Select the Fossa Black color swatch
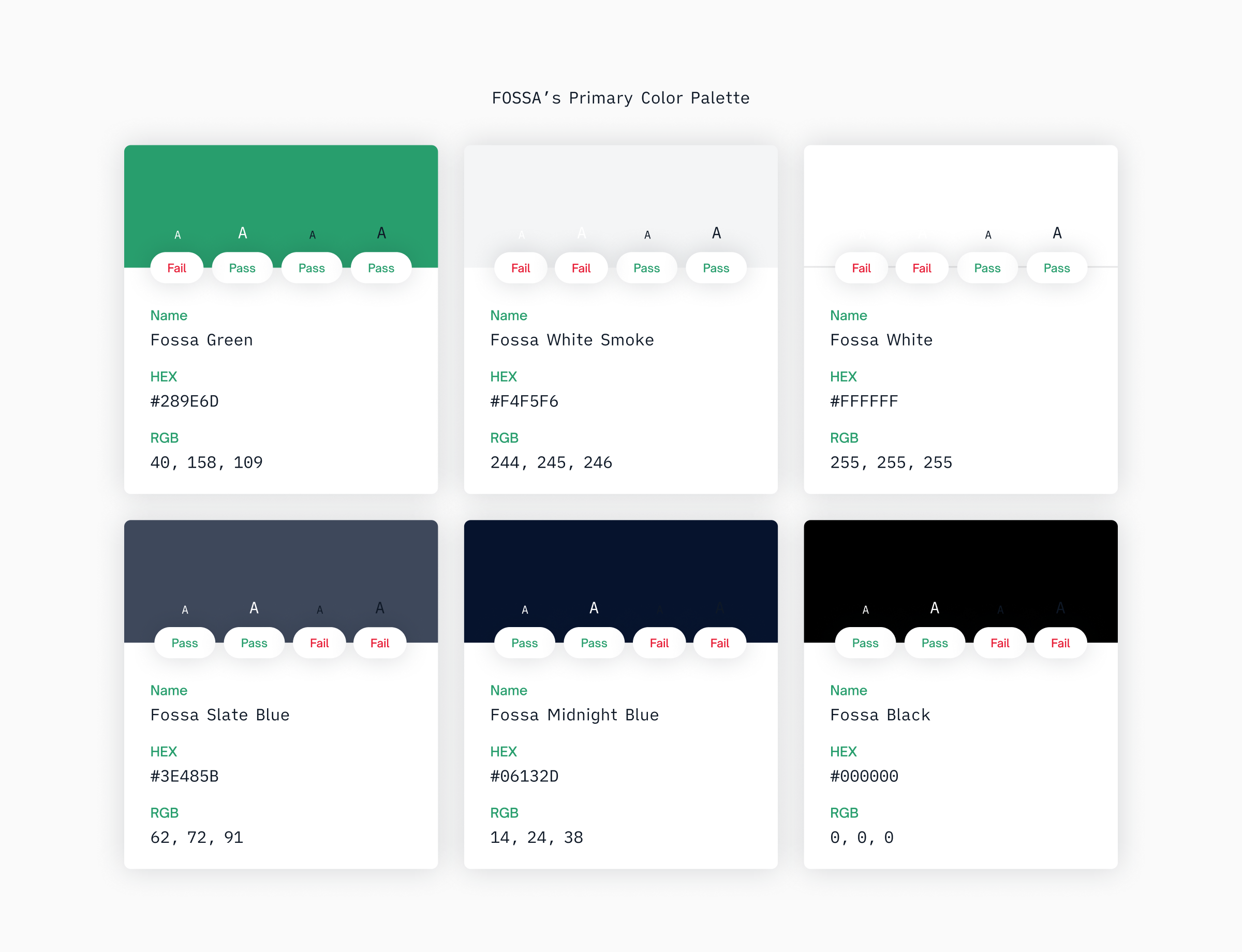Screen dimensions: 1242x952 (961, 582)
